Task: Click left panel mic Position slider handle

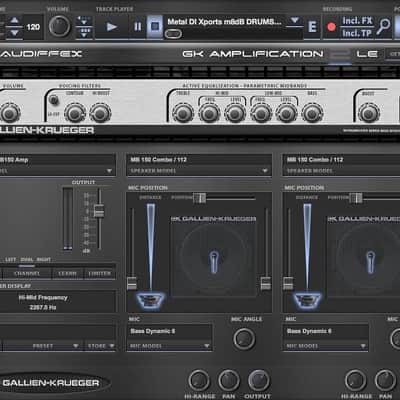Action: (x=199, y=198)
